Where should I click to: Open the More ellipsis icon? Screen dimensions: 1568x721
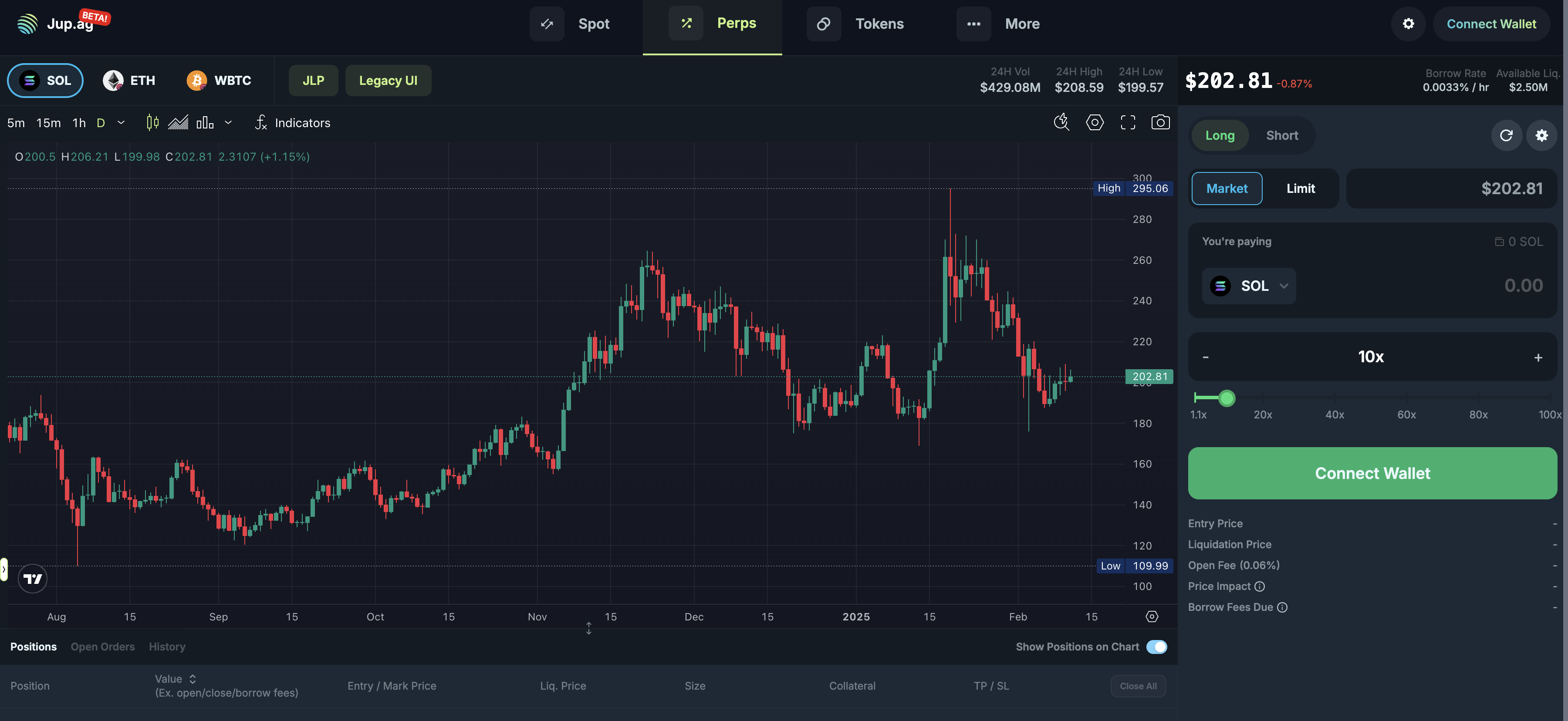(973, 24)
